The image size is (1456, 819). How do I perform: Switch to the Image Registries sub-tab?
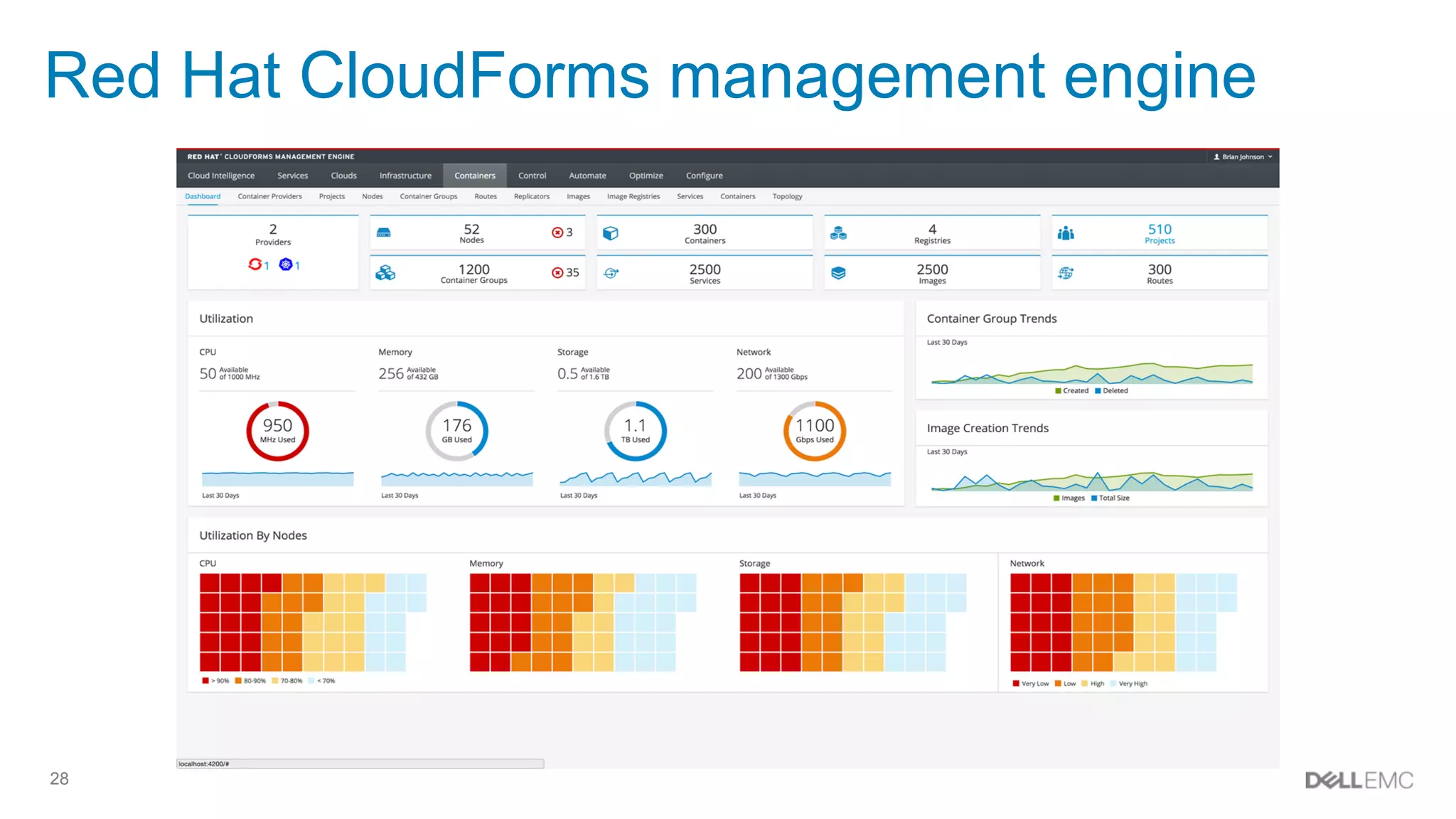tap(633, 197)
